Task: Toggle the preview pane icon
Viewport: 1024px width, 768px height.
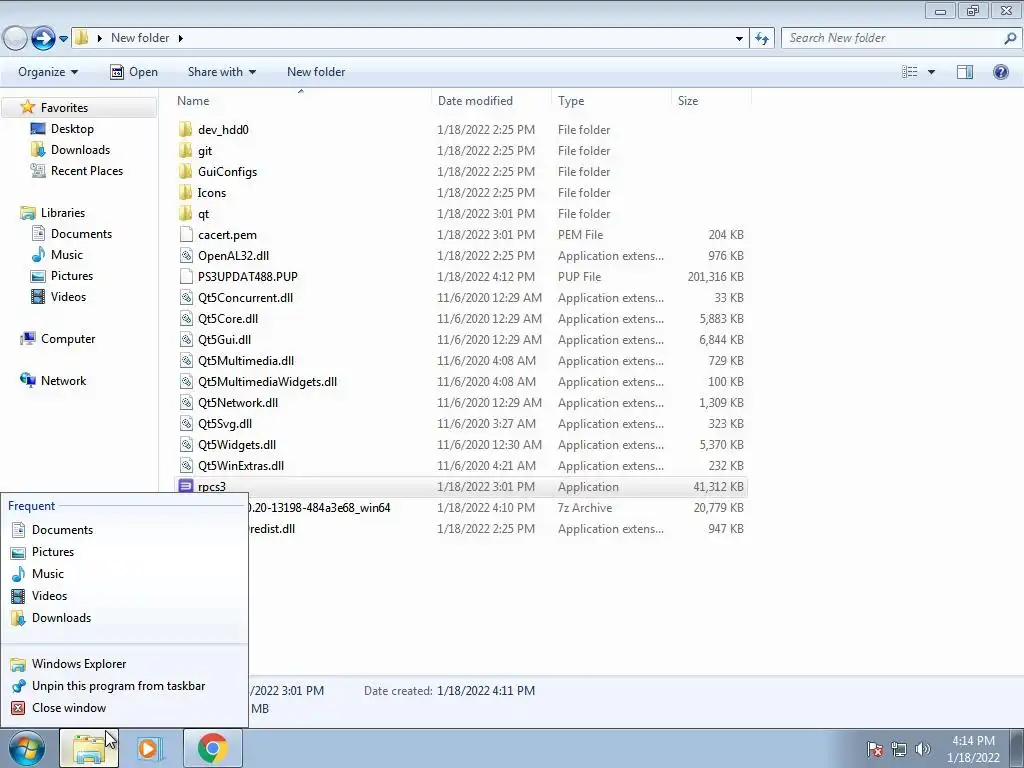Action: [965, 72]
